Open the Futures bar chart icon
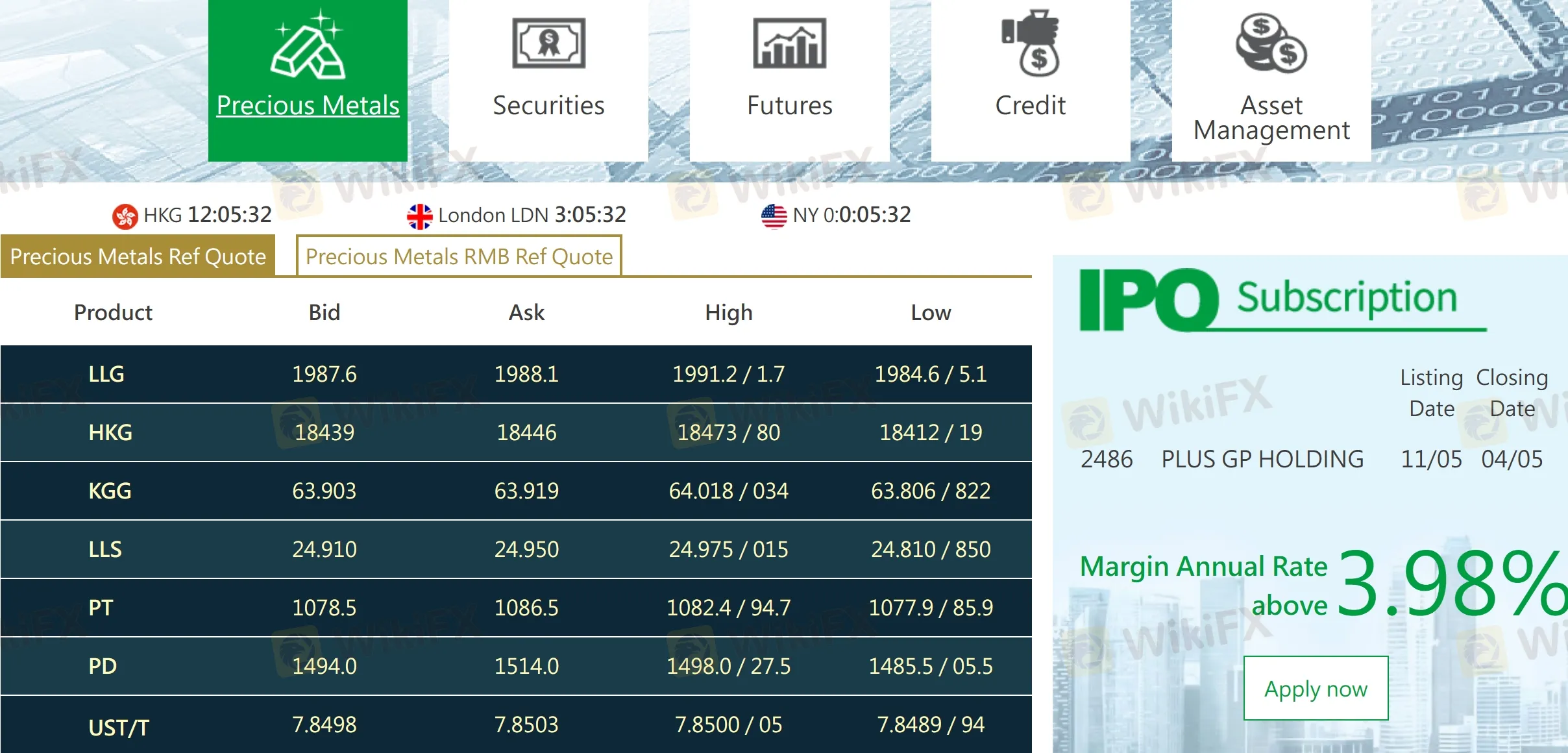The image size is (1568, 753). coord(790,43)
